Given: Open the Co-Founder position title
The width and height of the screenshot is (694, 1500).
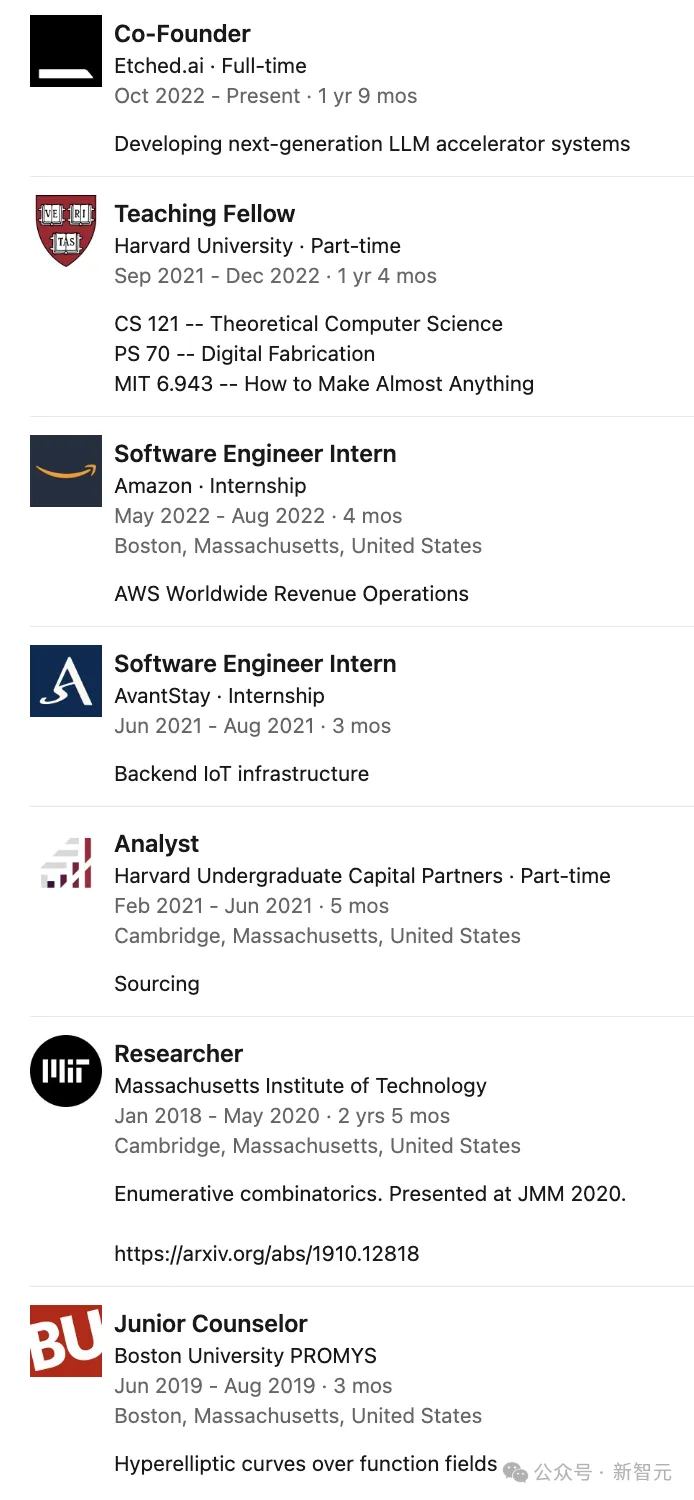Looking at the screenshot, I should (x=182, y=34).
